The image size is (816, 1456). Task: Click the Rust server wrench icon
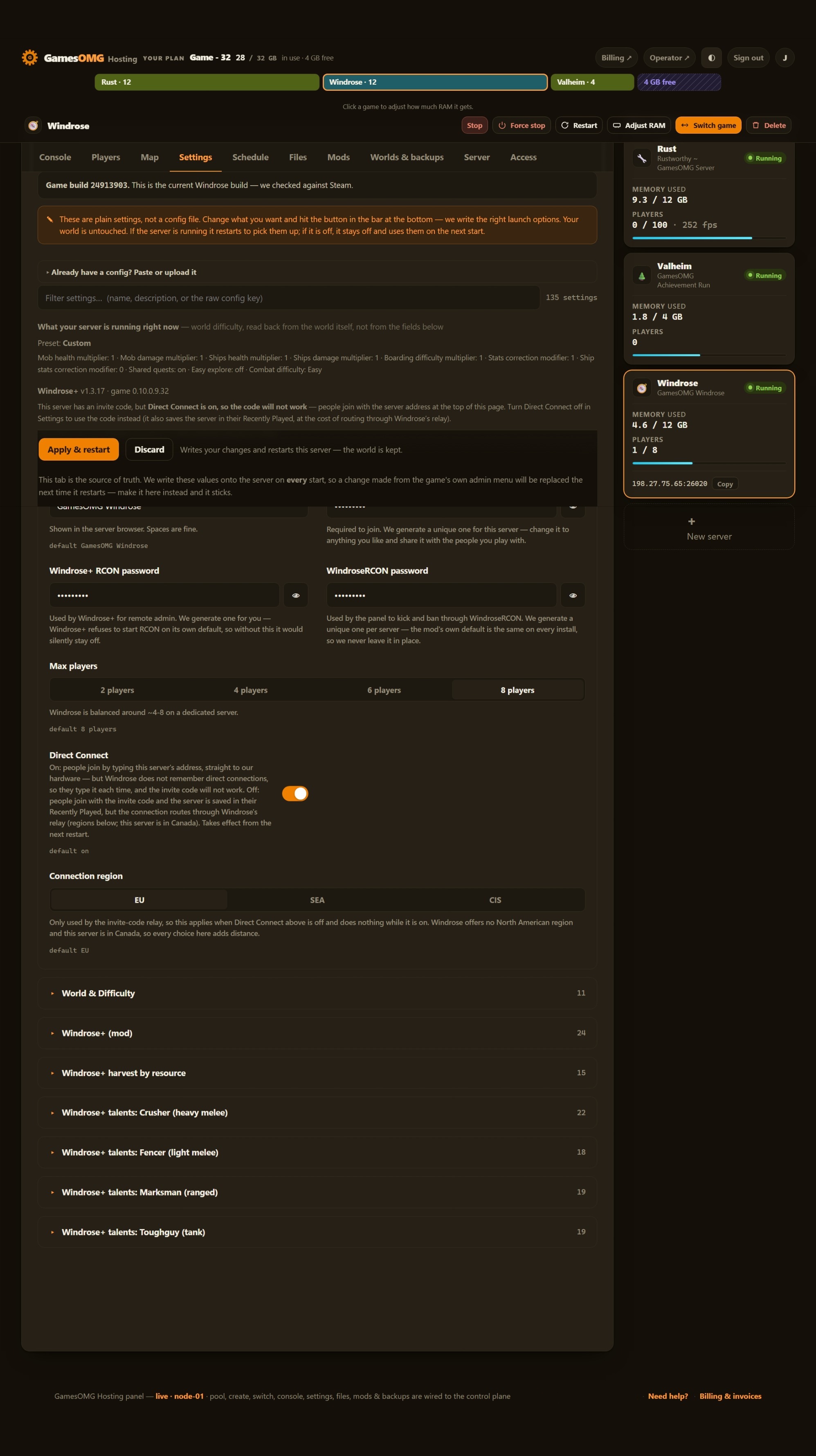641,158
